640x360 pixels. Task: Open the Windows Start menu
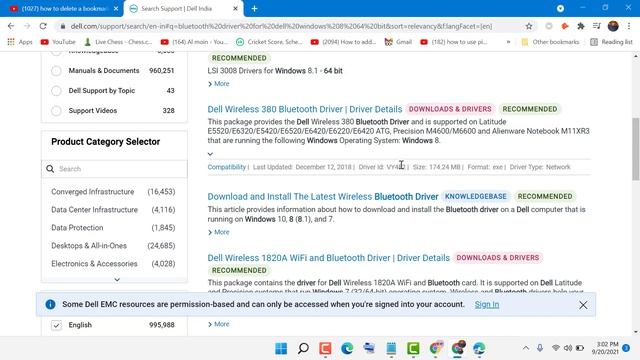tap(281, 348)
